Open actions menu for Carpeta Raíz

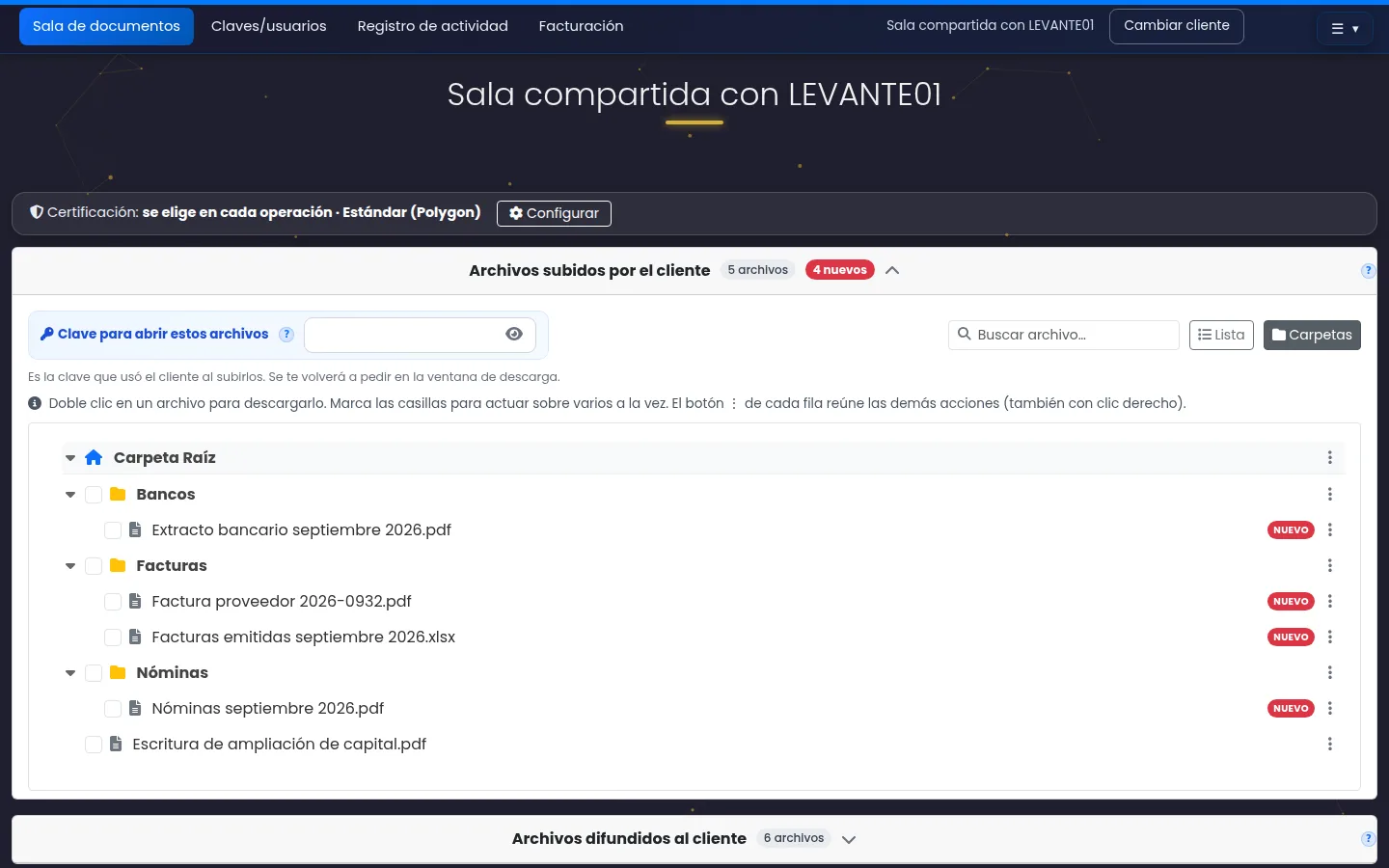(x=1330, y=458)
